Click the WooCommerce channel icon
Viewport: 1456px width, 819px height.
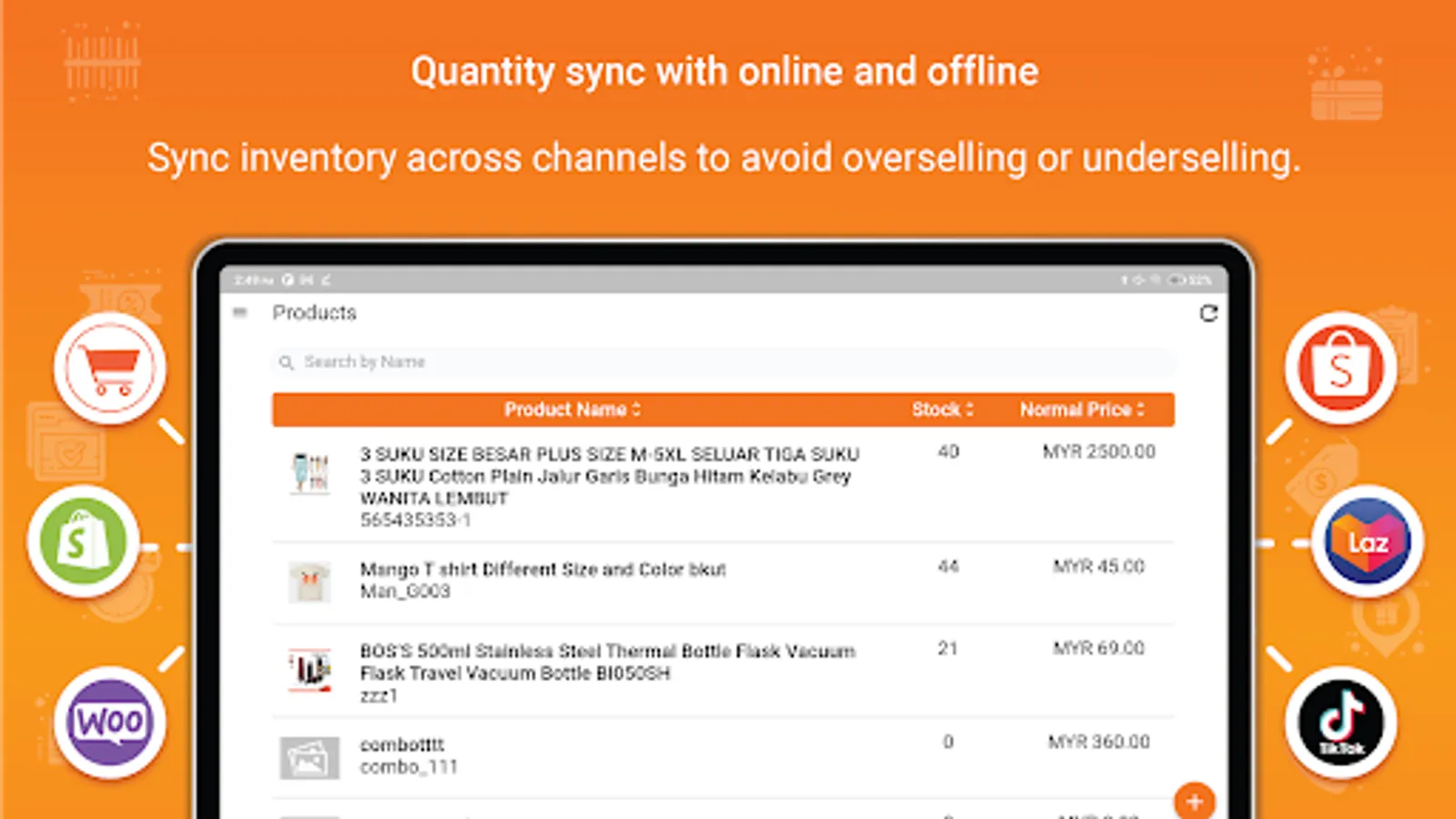click(110, 723)
